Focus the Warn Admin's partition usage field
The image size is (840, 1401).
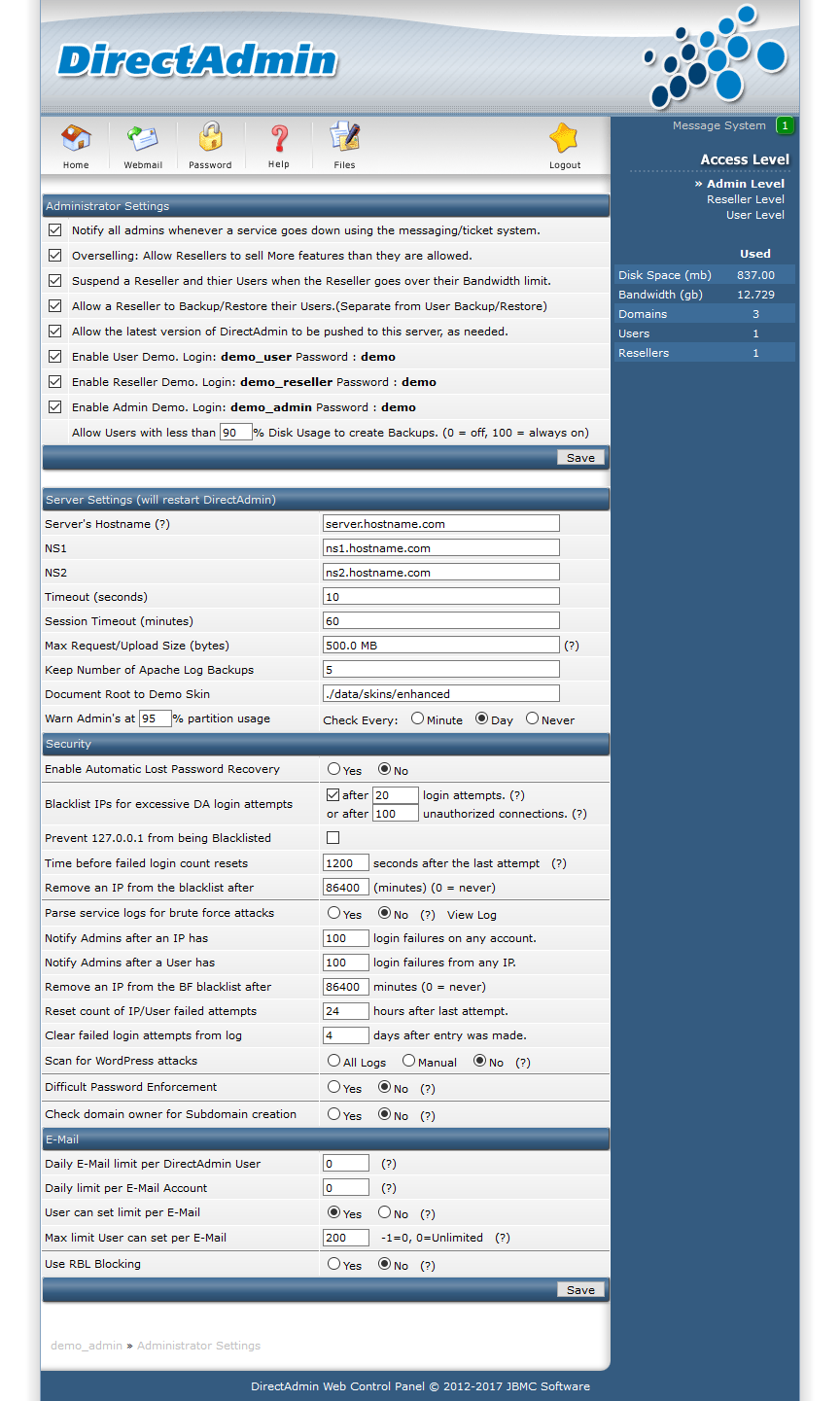pyautogui.click(x=156, y=718)
